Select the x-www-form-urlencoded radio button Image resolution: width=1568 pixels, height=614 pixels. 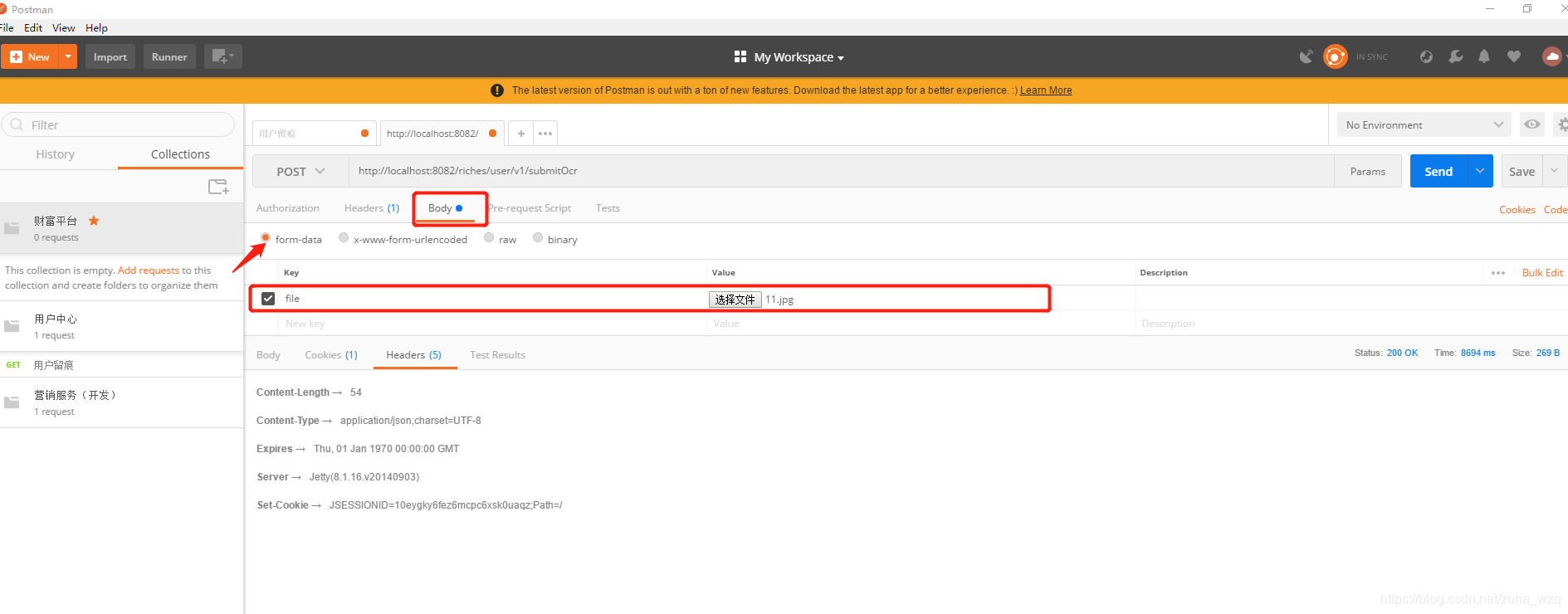click(344, 238)
